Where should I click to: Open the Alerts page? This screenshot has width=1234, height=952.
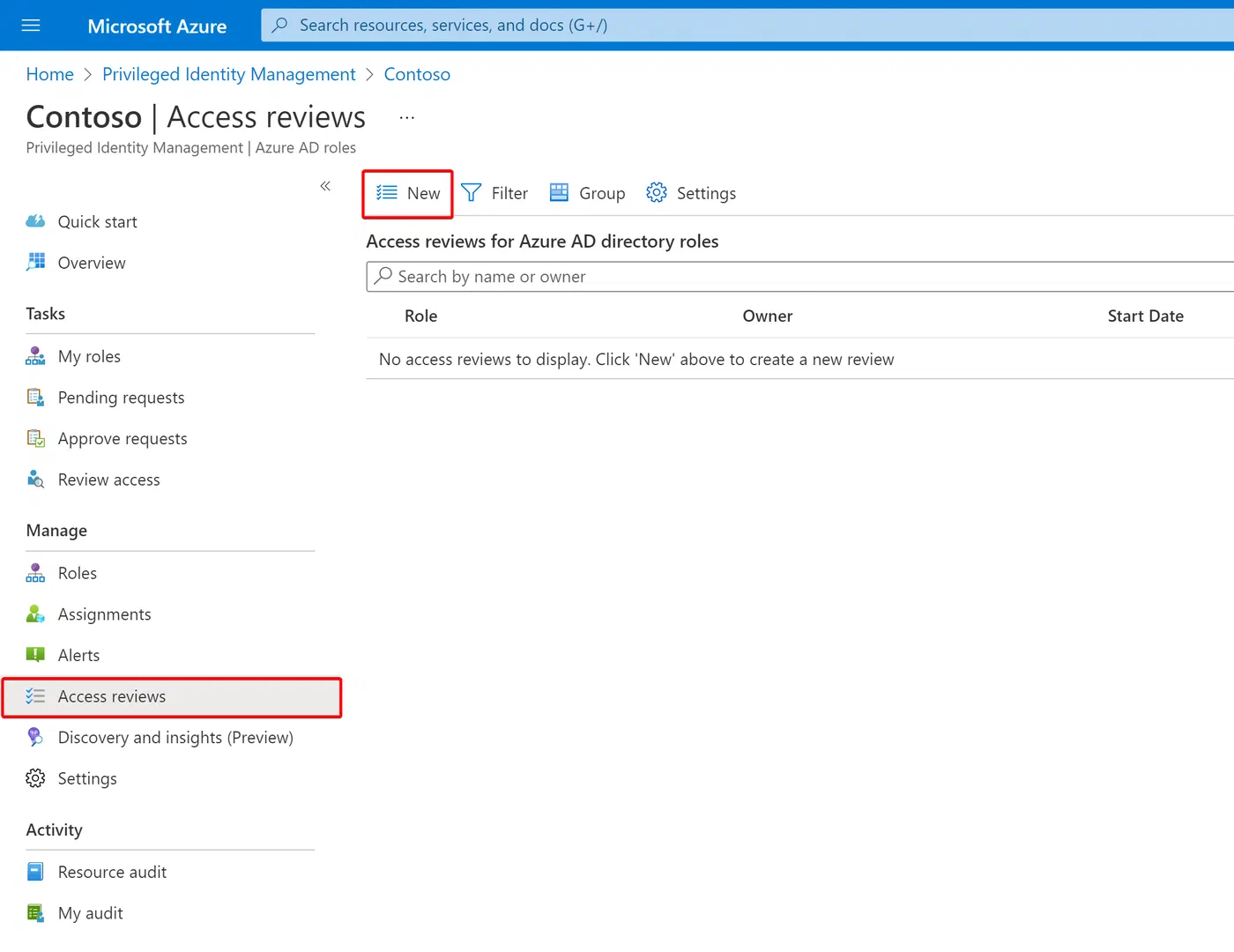tap(78, 655)
